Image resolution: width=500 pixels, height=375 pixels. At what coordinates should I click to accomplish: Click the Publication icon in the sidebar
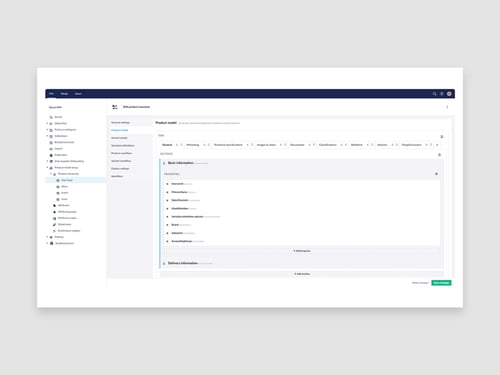point(51,155)
